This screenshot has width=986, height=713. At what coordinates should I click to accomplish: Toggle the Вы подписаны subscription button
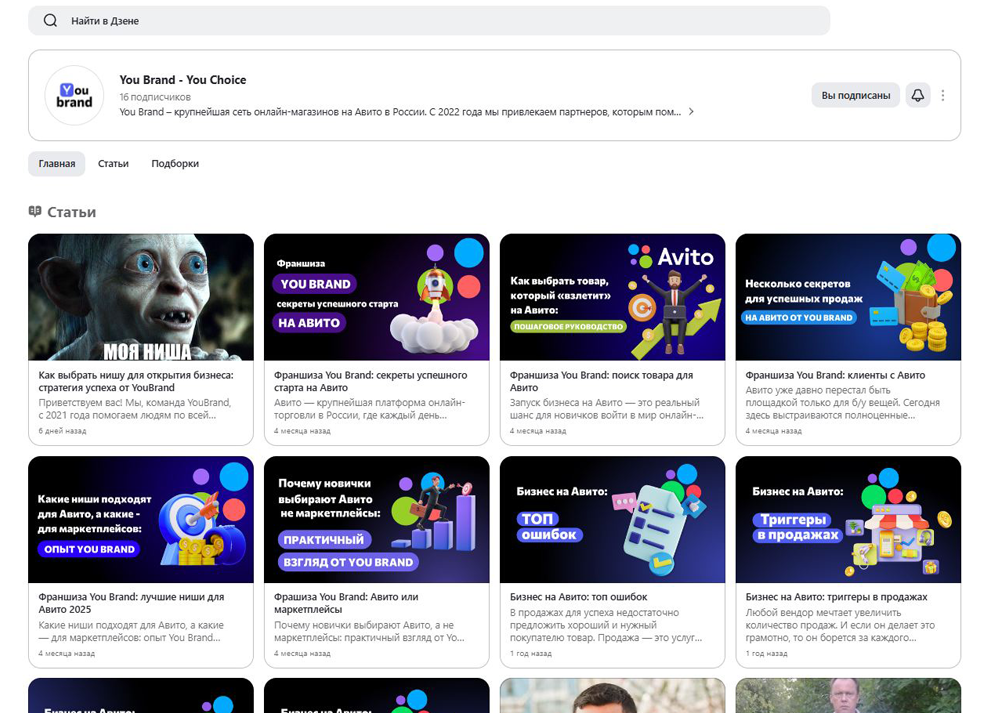(855, 95)
